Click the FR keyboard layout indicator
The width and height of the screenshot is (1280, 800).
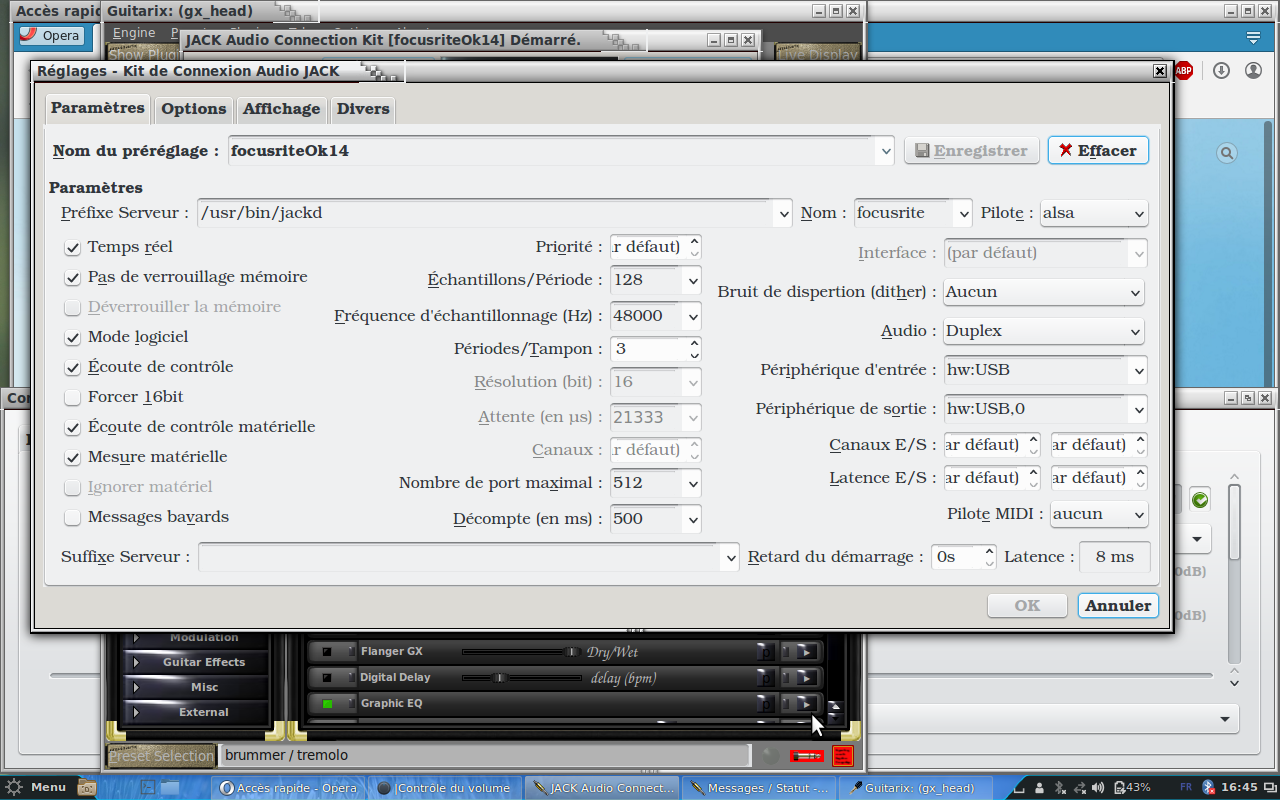point(1186,787)
